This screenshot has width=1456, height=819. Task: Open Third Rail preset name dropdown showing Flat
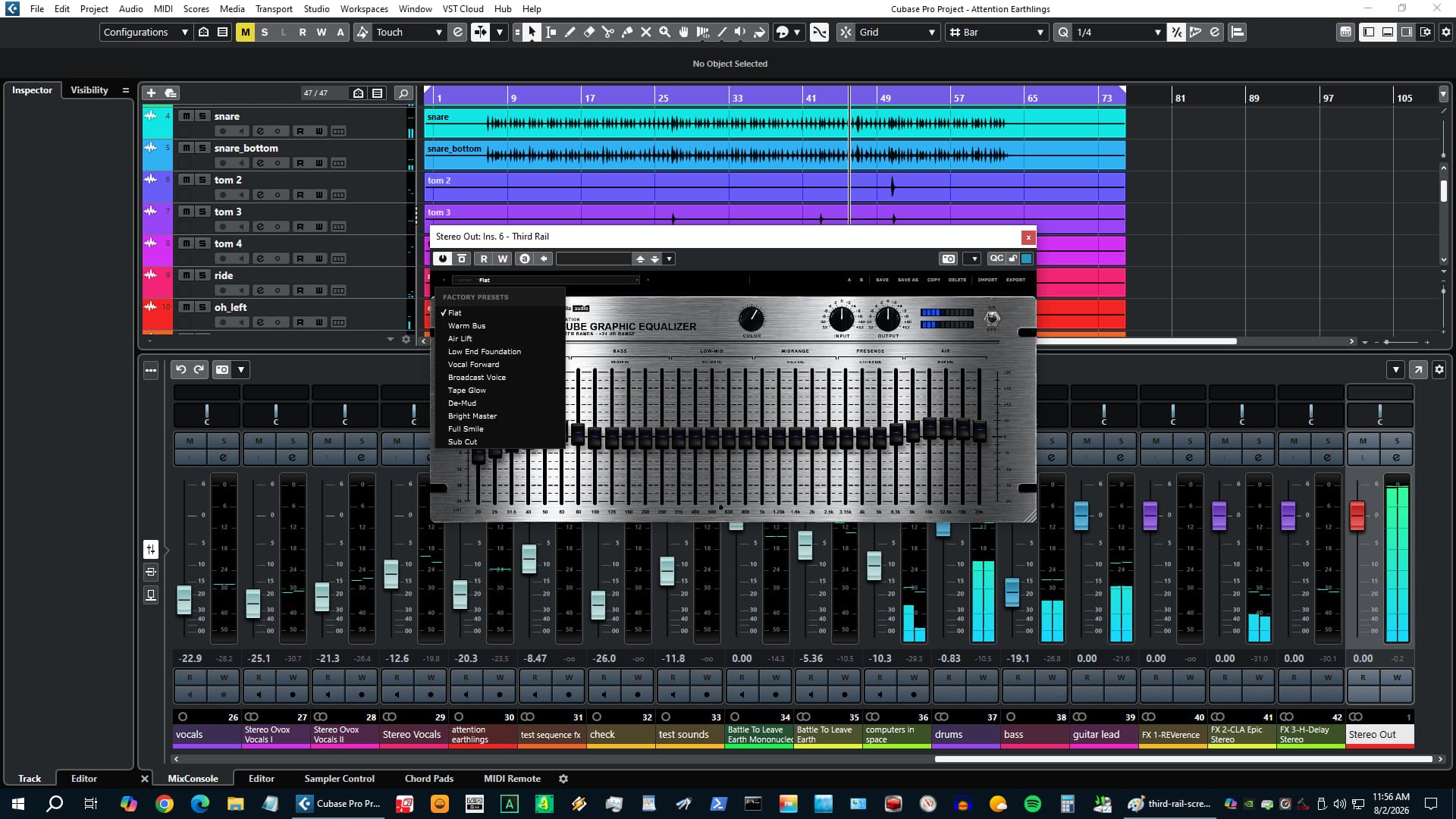[546, 280]
